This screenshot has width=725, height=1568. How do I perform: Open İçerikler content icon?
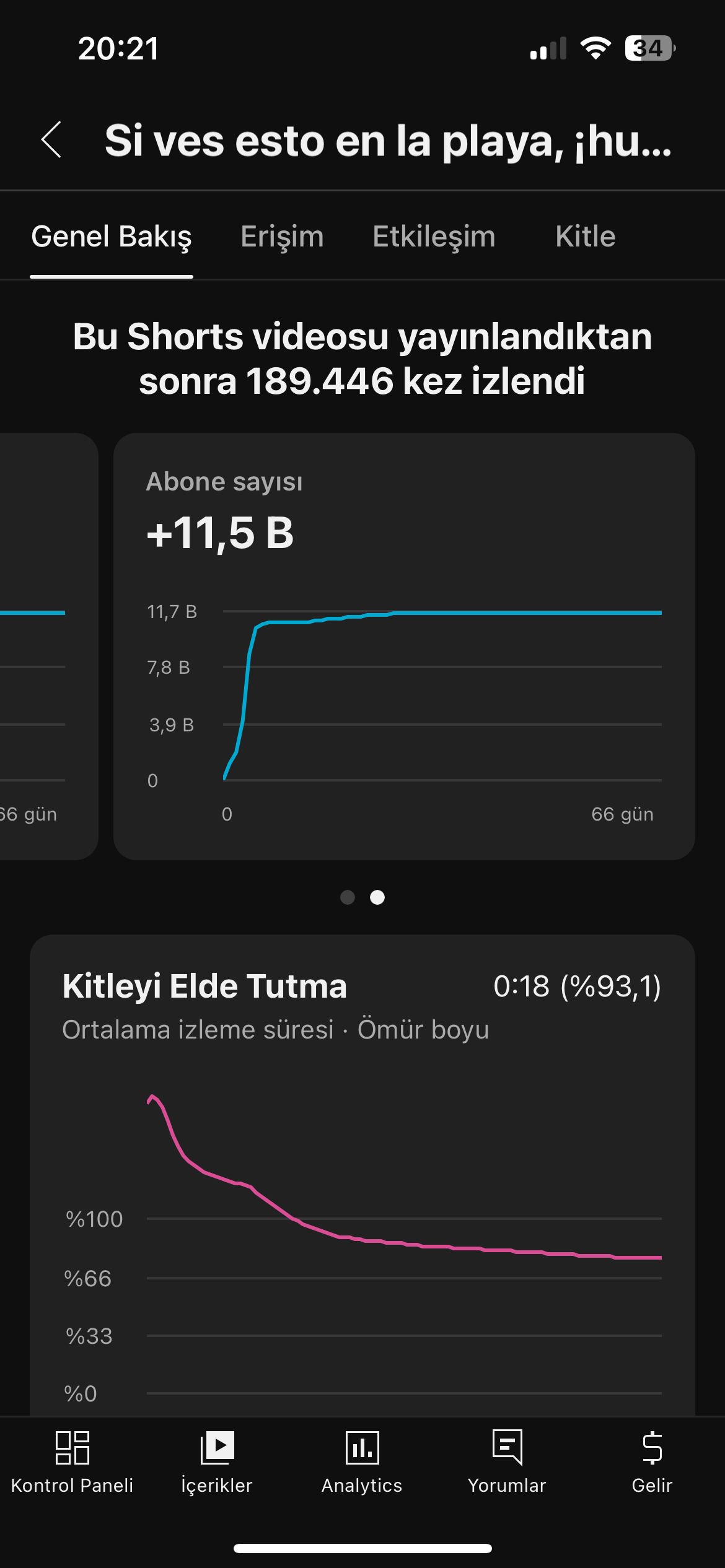coord(217,1448)
